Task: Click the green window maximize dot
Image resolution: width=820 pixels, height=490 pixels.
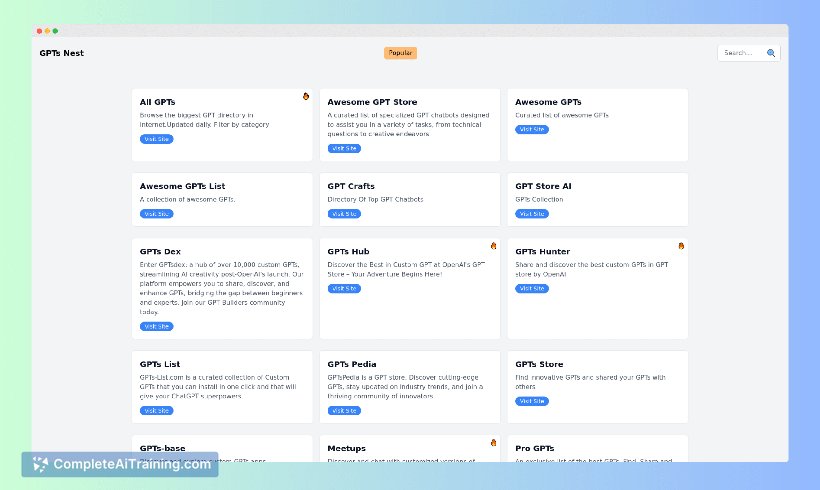Action: 55,31
